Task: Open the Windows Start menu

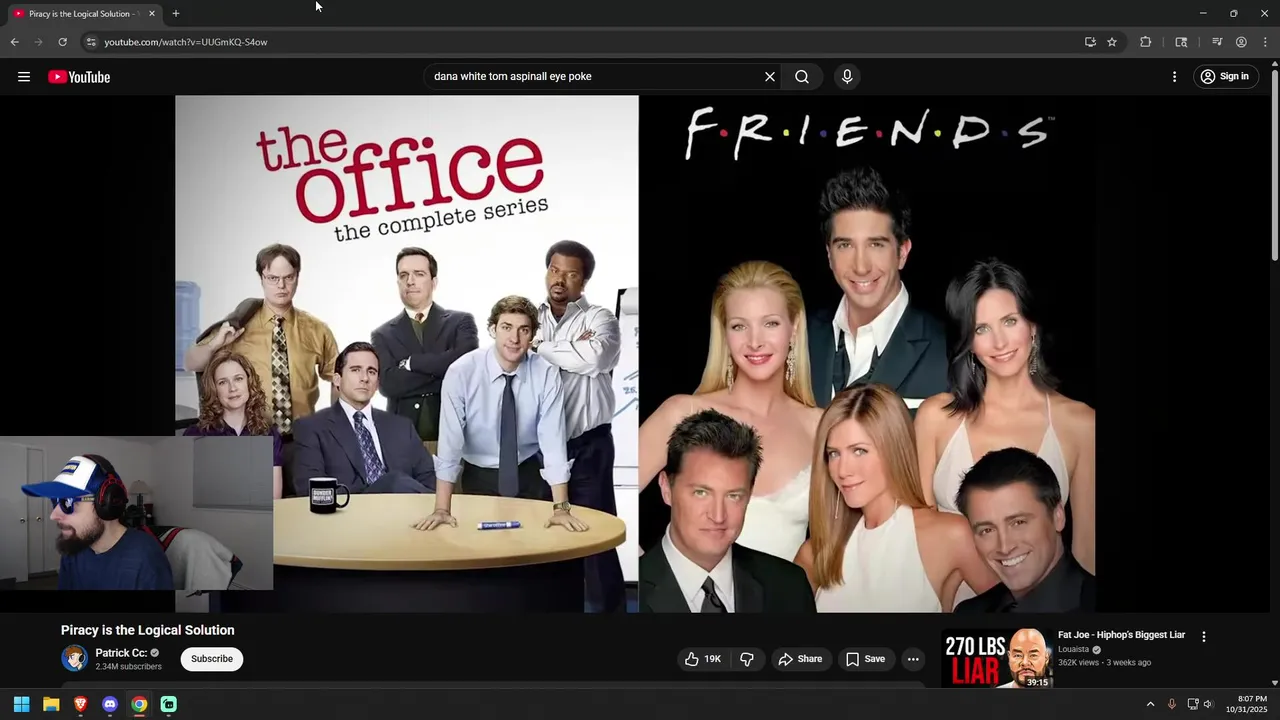Action: [21, 704]
